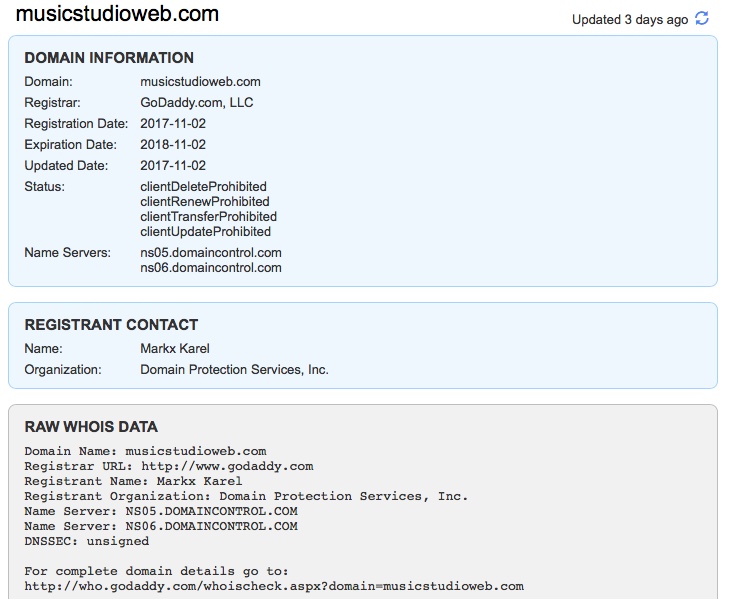Click raw line Name Server: NS05.DOMAINCONTROL.COM
730x599 pixels.
[x=161, y=511]
